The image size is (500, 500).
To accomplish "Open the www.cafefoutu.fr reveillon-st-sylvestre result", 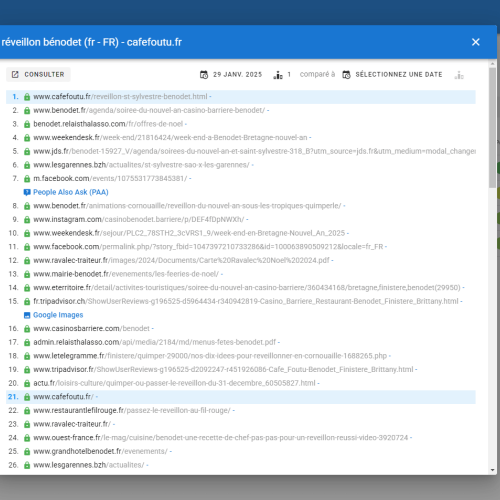I will coord(120,97).
